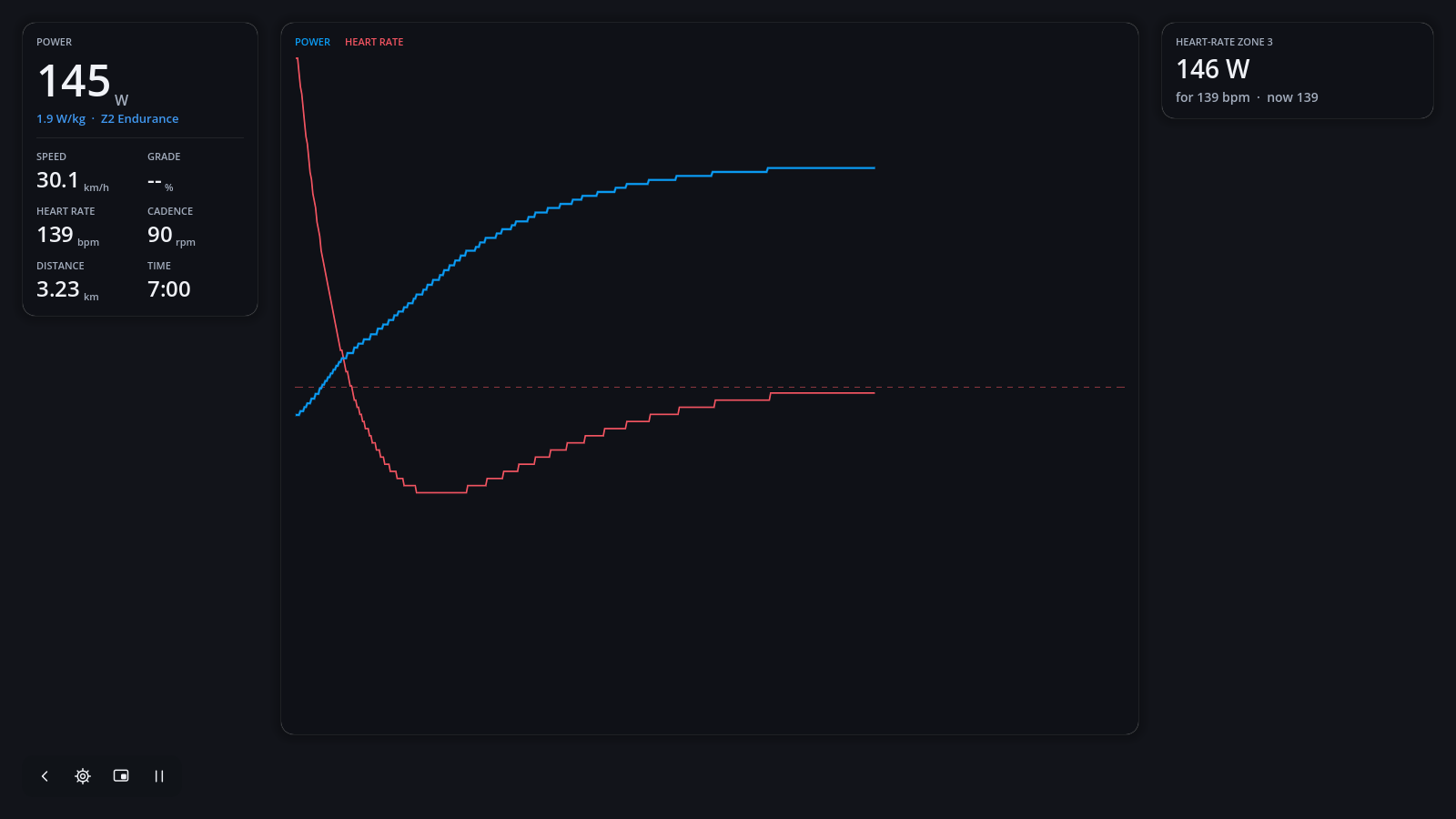The height and width of the screenshot is (819, 1456).
Task: Toggle the HEART RATE chart legend
Action: coord(374,42)
